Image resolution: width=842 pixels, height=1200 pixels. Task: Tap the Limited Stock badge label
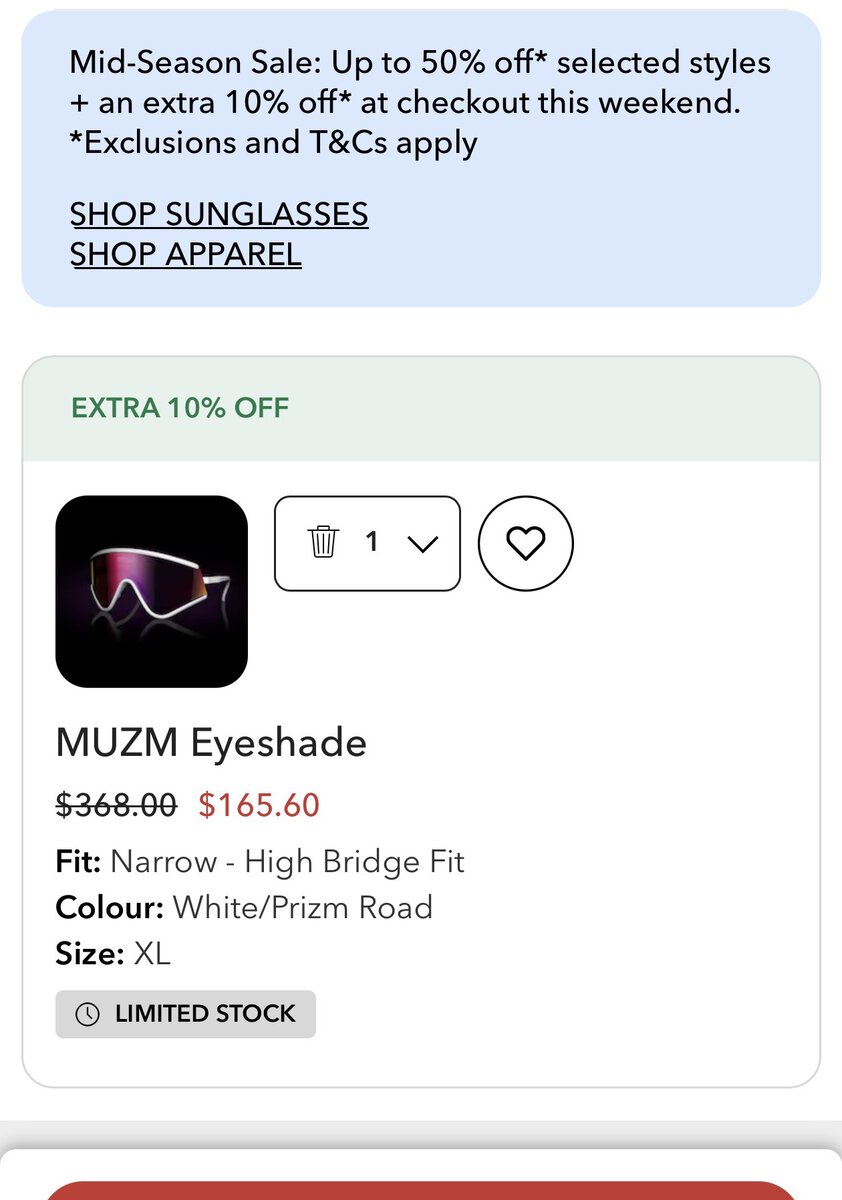pos(205,1014)
